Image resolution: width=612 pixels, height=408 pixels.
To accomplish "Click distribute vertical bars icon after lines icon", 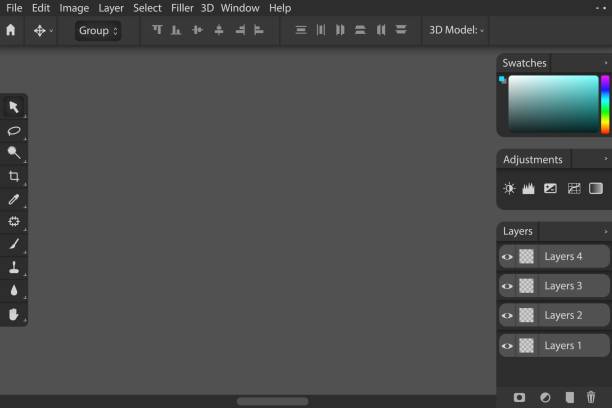I will [x=321, y=30].
